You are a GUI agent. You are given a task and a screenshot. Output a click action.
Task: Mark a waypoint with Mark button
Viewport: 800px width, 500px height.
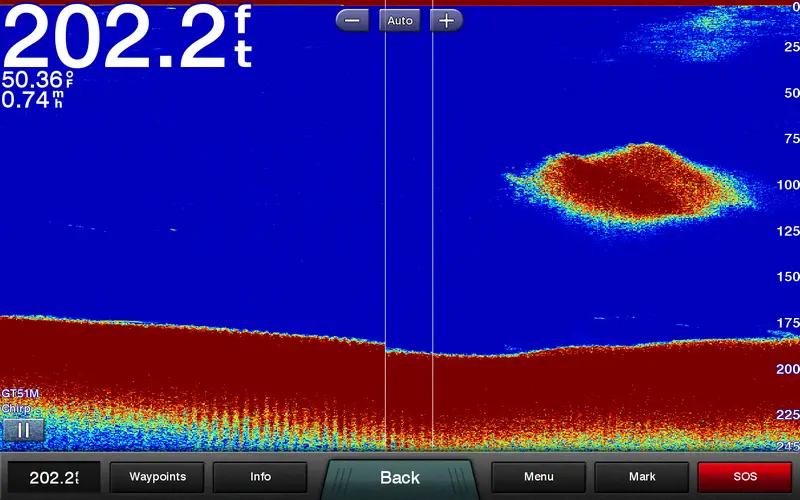(641, 477)
